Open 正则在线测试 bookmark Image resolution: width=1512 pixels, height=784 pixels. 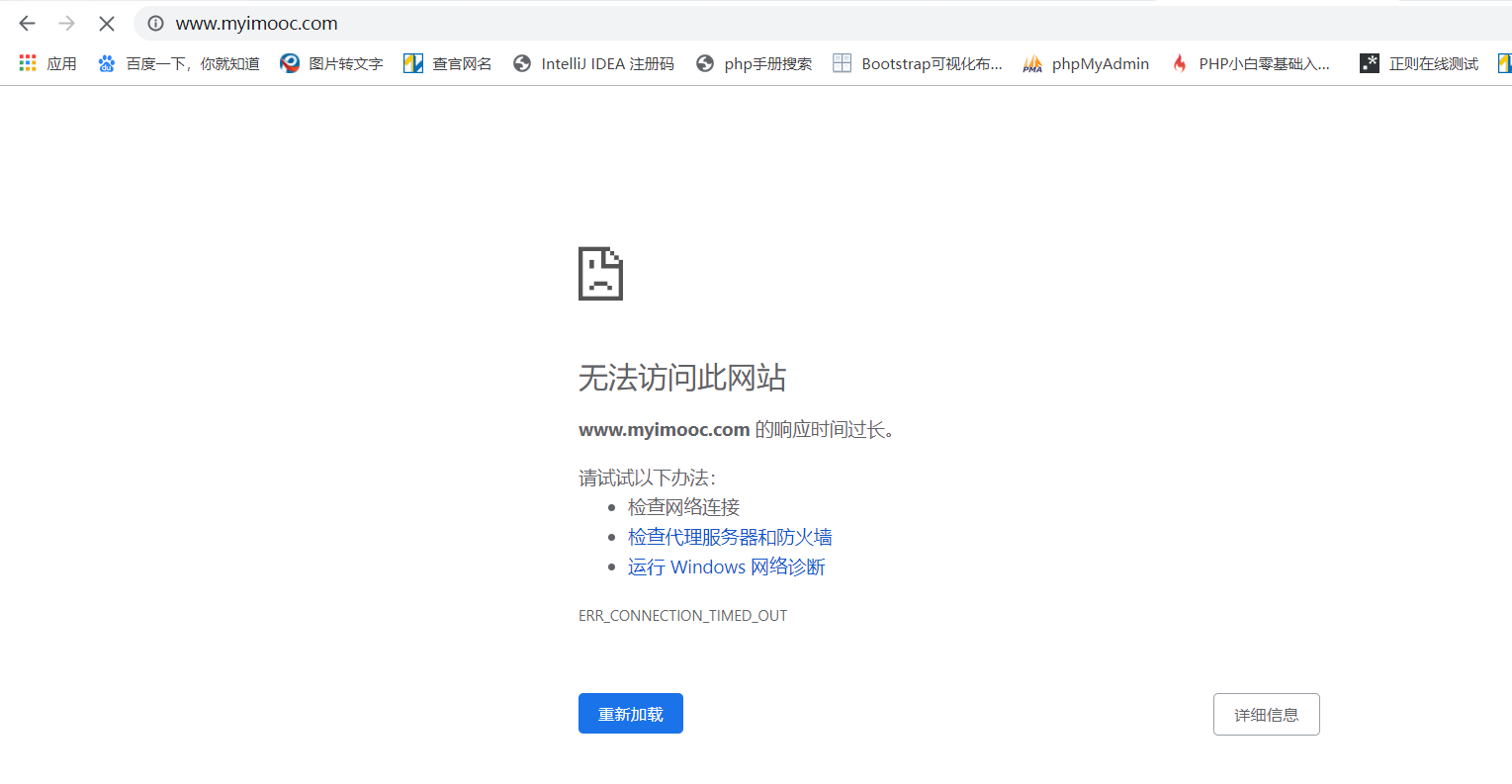[x=1434, y=63]
